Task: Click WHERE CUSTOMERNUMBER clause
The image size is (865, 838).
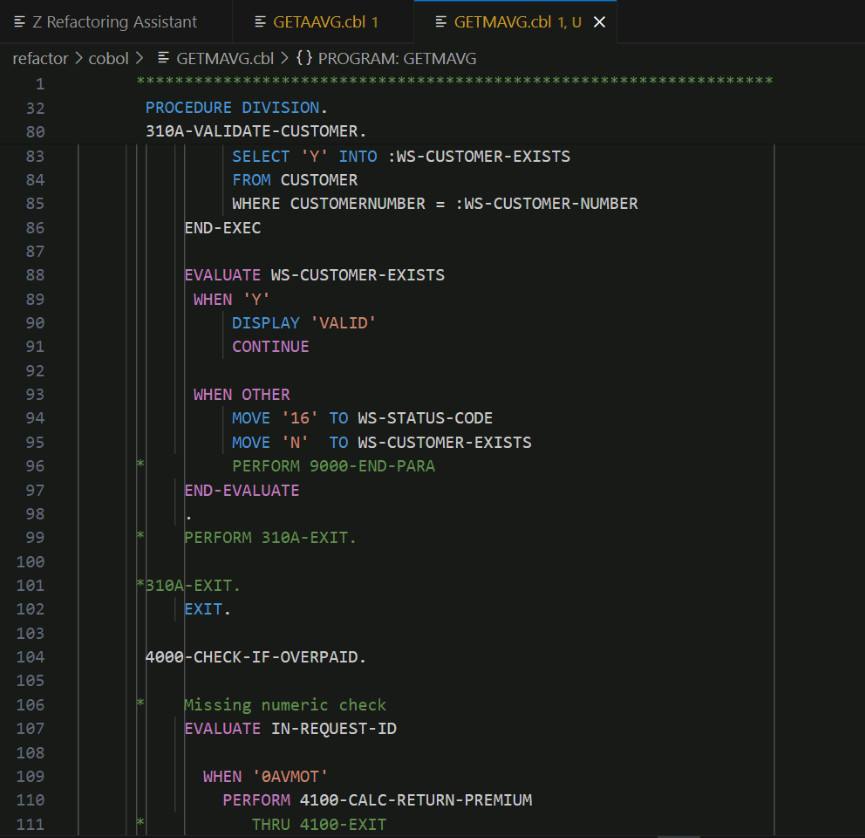Action: click(x=435, y=204)
